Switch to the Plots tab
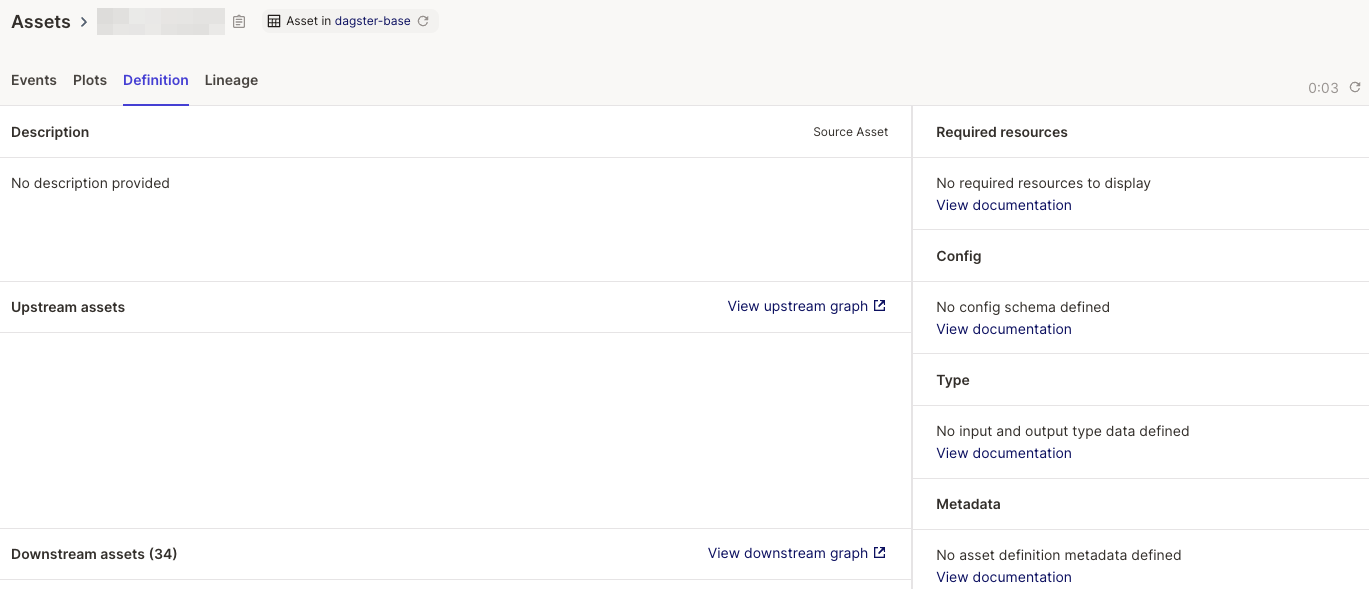1369x589 pixels. pyautogui.click(x=89, y=80)
